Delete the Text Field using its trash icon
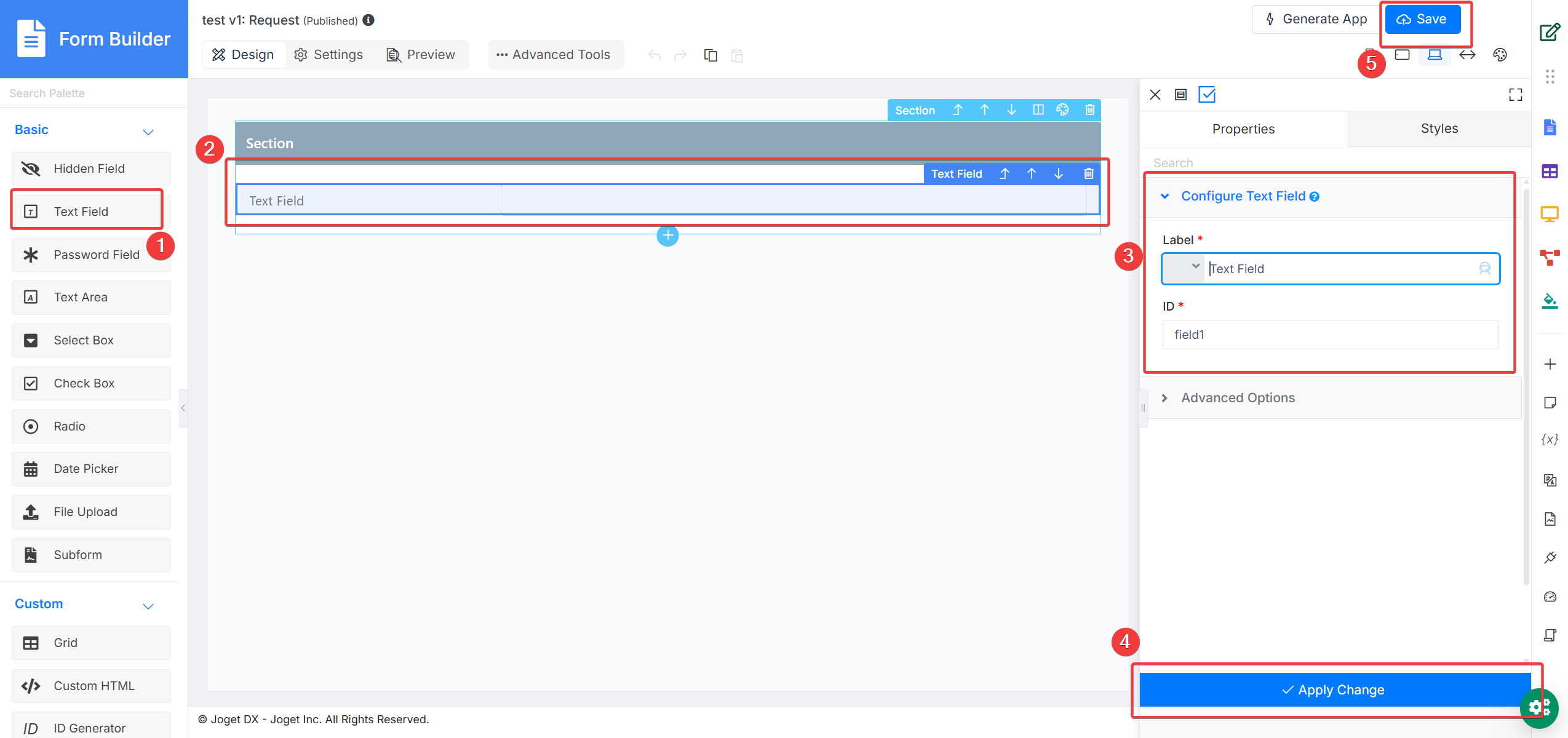Viewport: 1568px width, 738px height. coord(1088,173)
